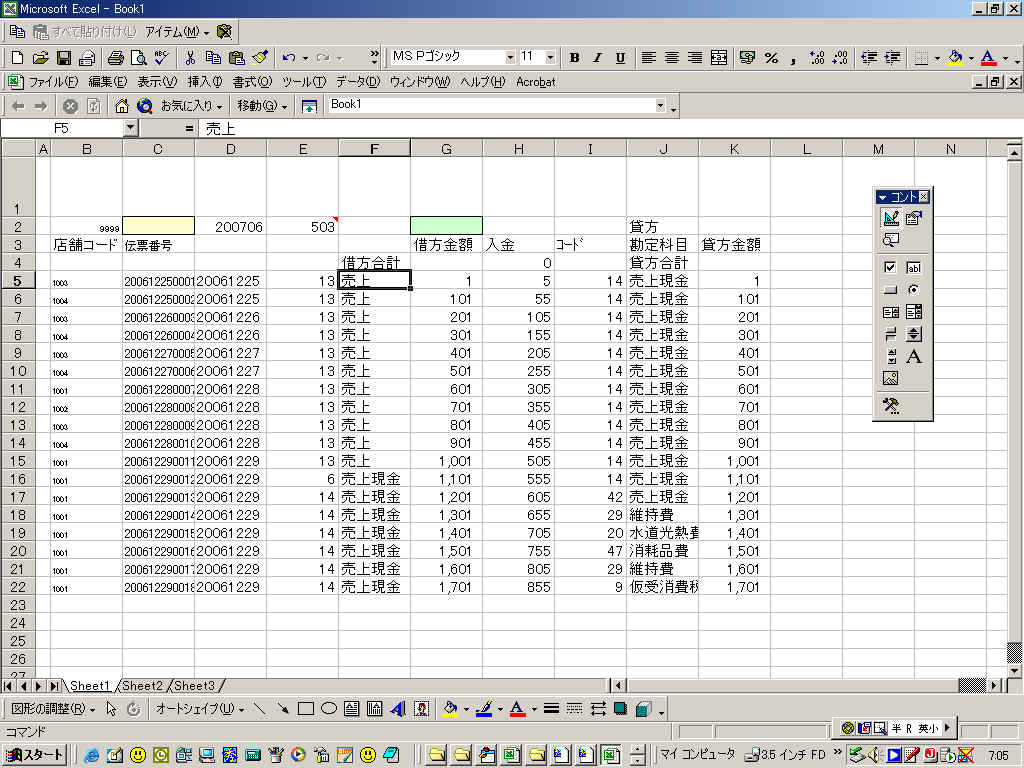Toggle italic formatting

pyautogui.click(x=597, y=57)
